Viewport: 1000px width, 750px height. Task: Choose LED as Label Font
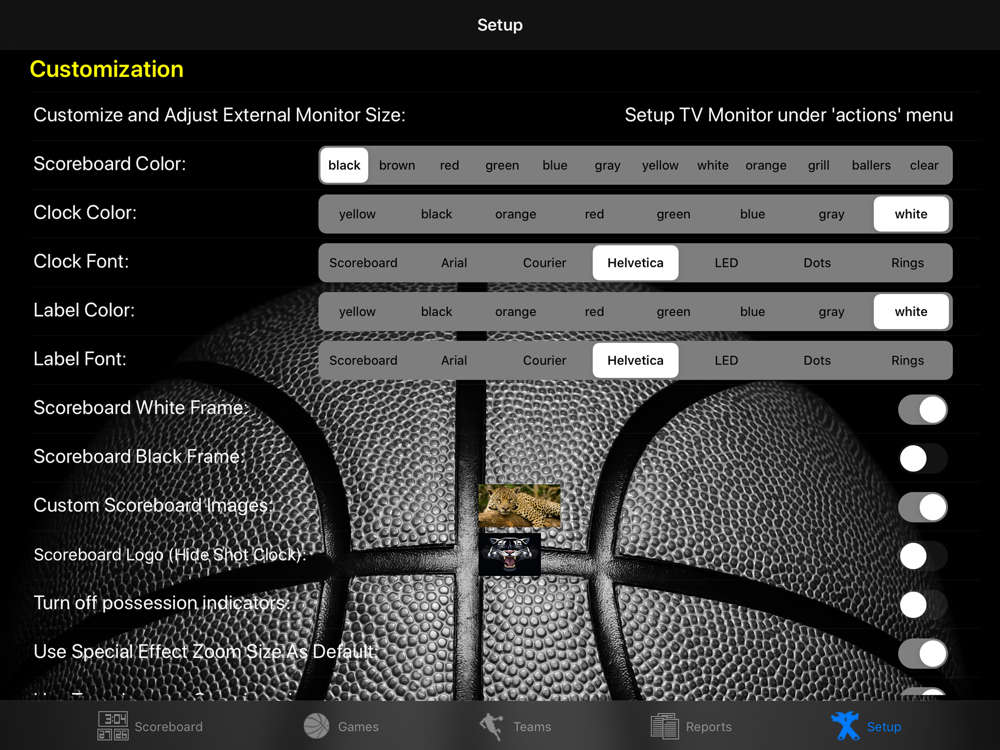[x=726, y=360]
